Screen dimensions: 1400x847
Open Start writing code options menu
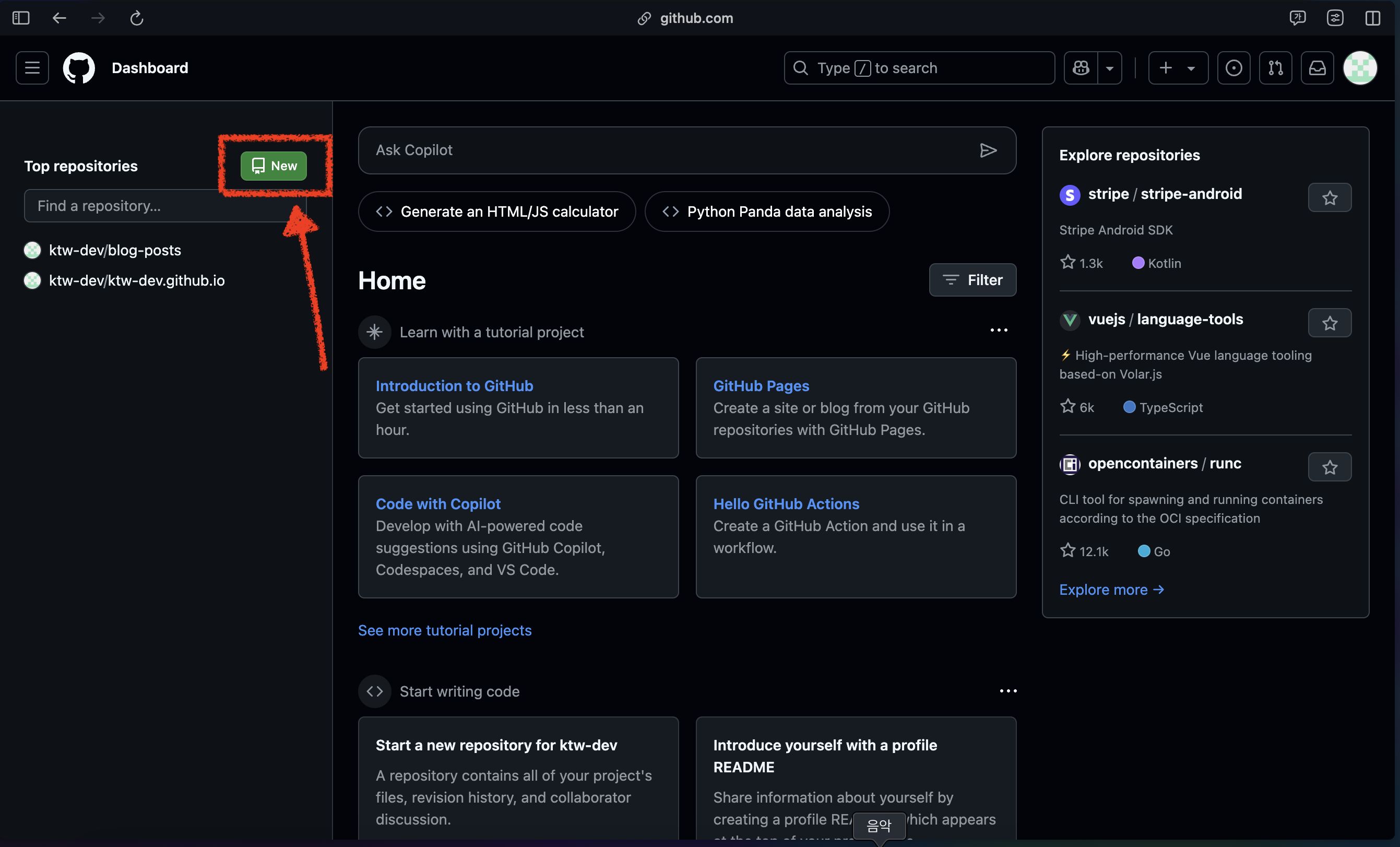point(1008,691)
